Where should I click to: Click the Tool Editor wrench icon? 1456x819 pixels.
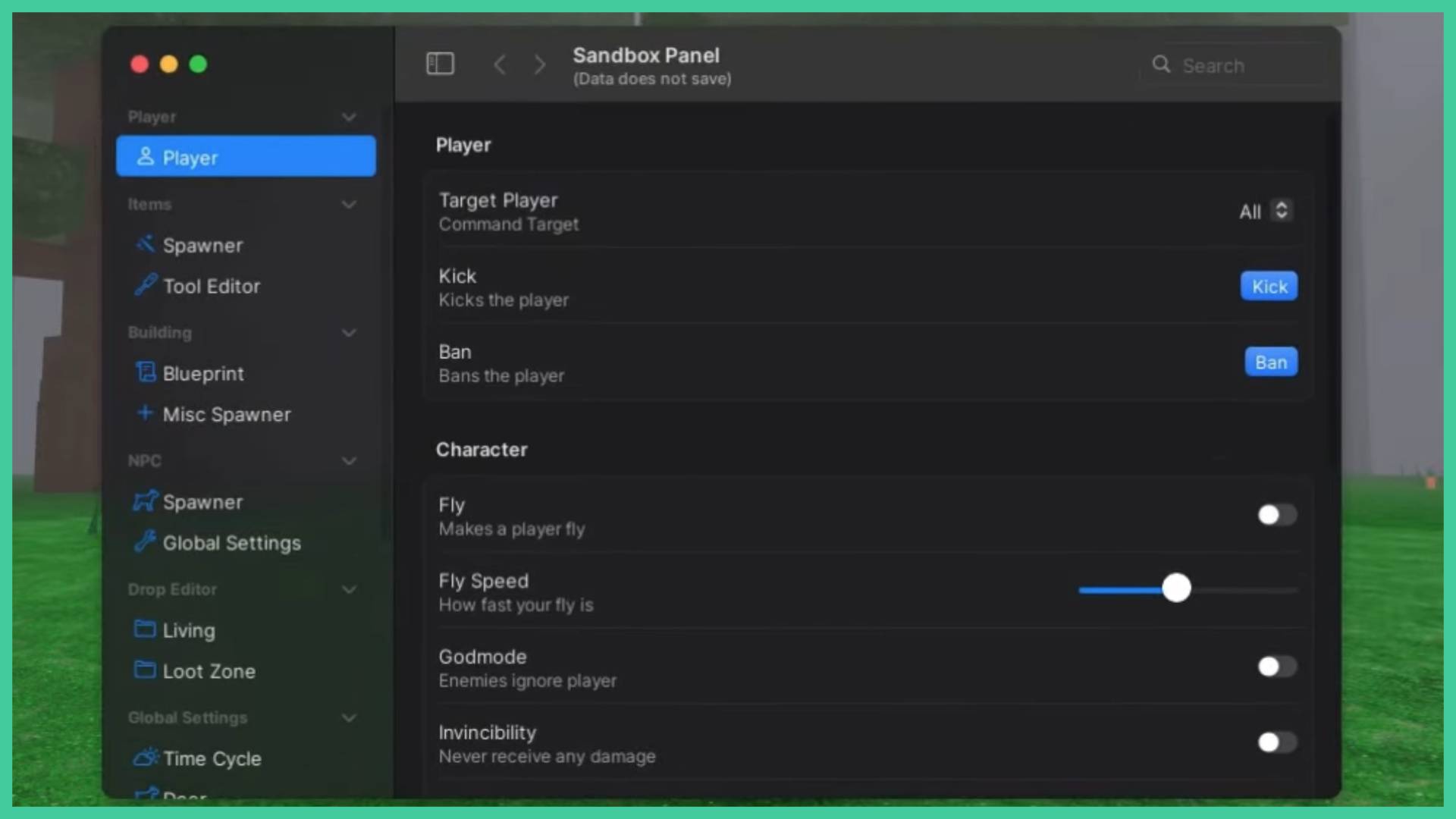click(x=145, y=285)
